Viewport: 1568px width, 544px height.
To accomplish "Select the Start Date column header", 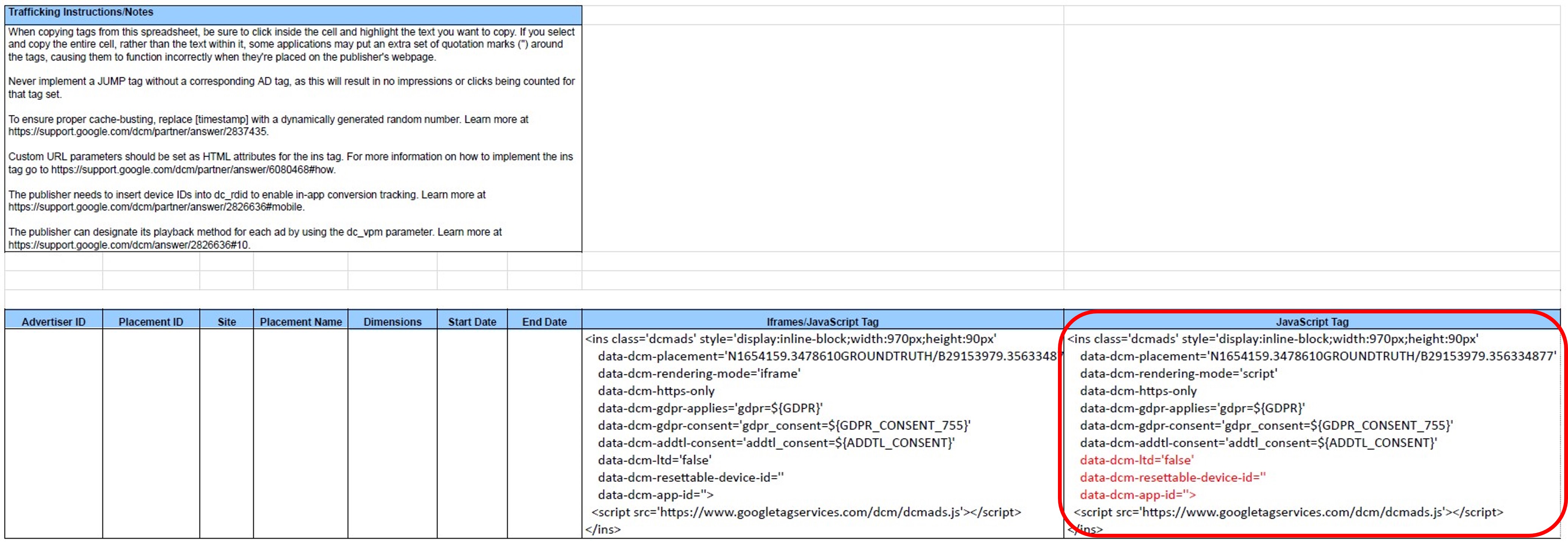I will click(x=472, y=322).
